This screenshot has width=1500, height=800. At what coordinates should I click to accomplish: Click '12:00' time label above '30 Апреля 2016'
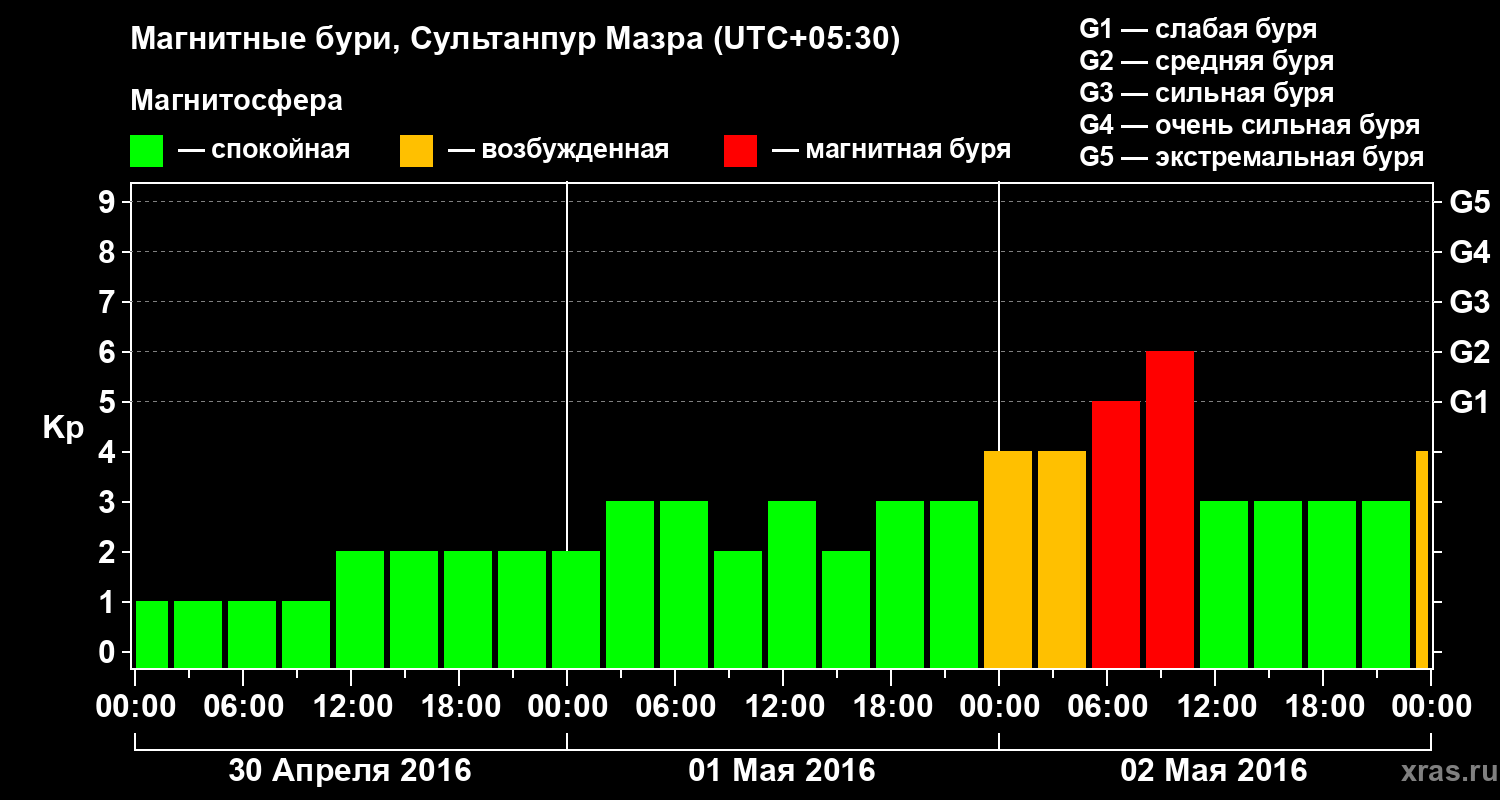[351, 706]
